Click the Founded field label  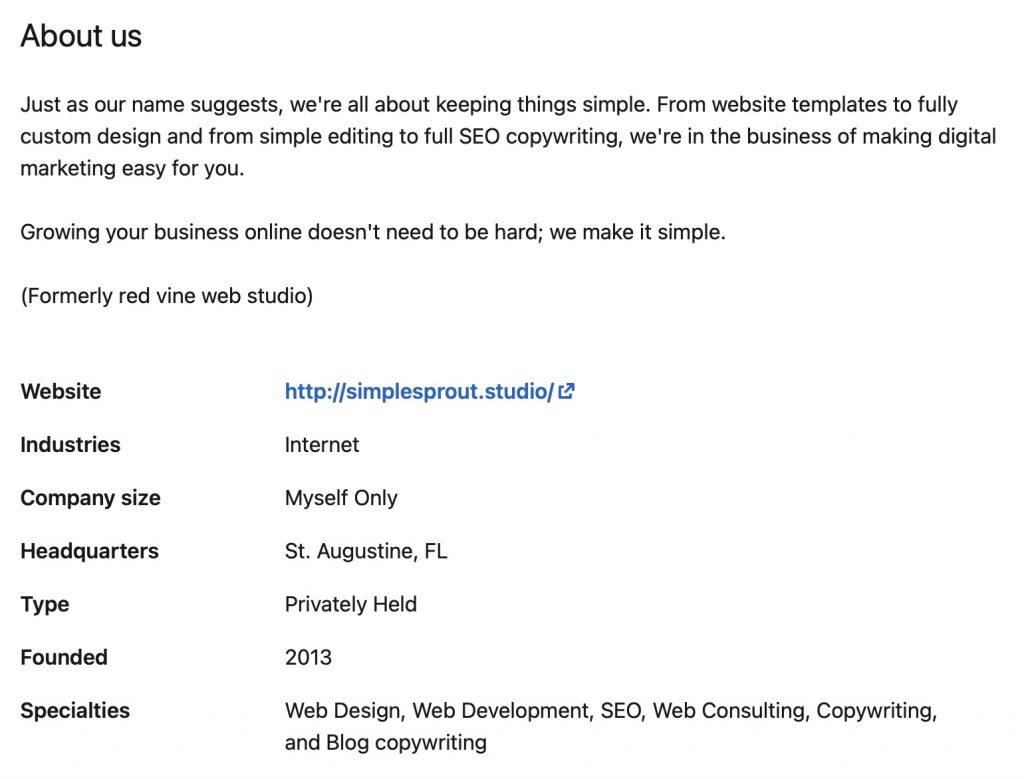tap(64, 657)
